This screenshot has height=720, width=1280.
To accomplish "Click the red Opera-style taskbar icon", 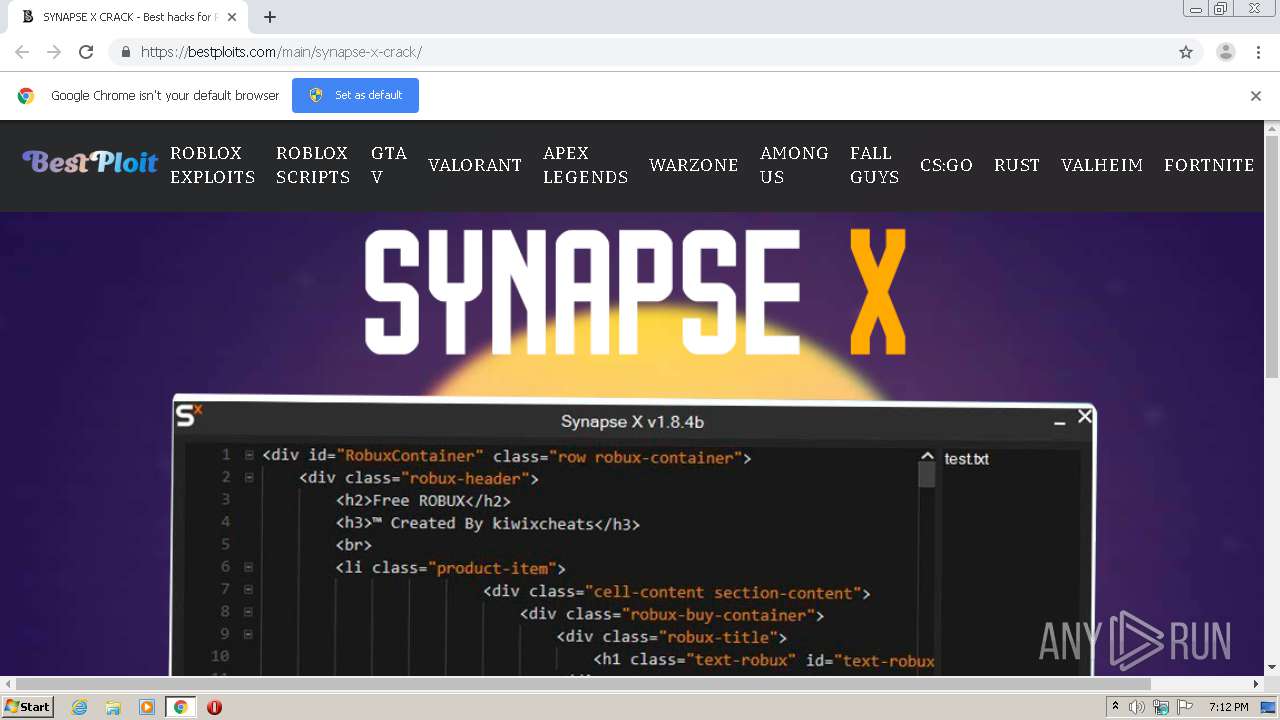I will [214, 707].
